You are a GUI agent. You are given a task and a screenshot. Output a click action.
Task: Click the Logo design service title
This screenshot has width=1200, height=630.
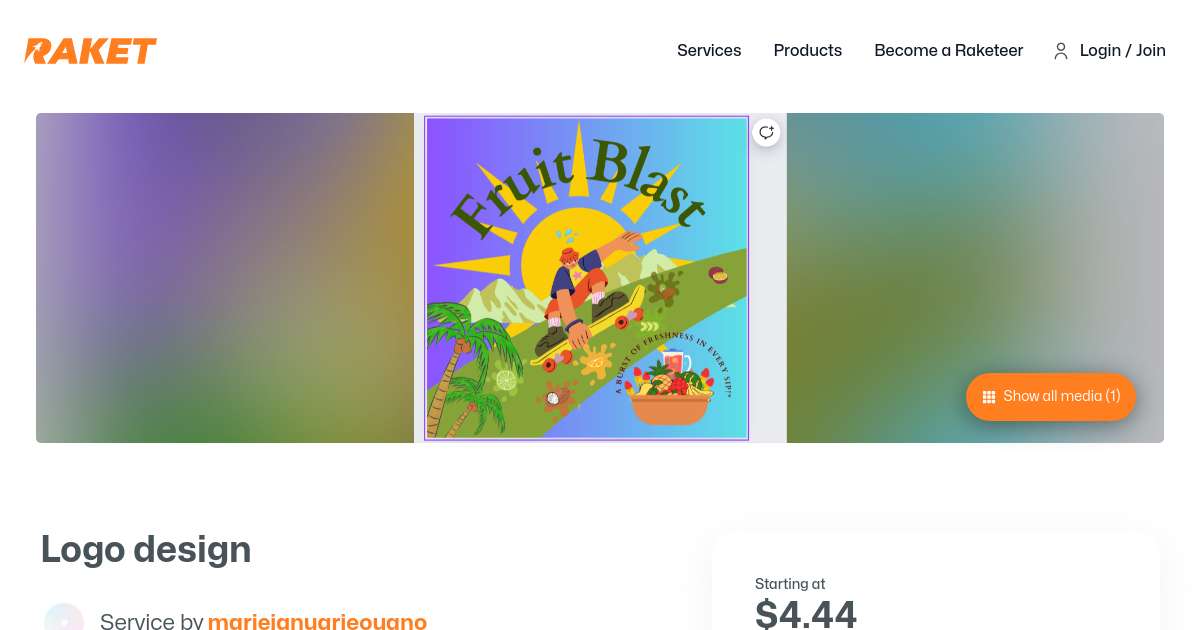[x=146, y=549]
